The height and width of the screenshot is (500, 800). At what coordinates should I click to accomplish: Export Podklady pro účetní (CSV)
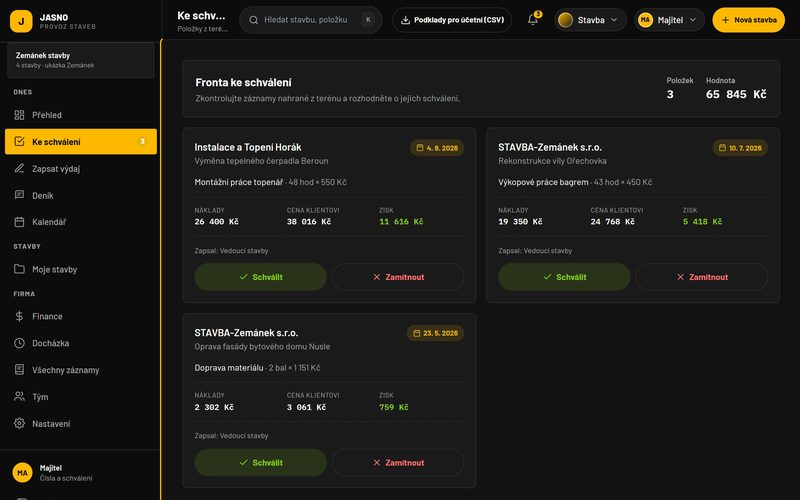point(452,20)
